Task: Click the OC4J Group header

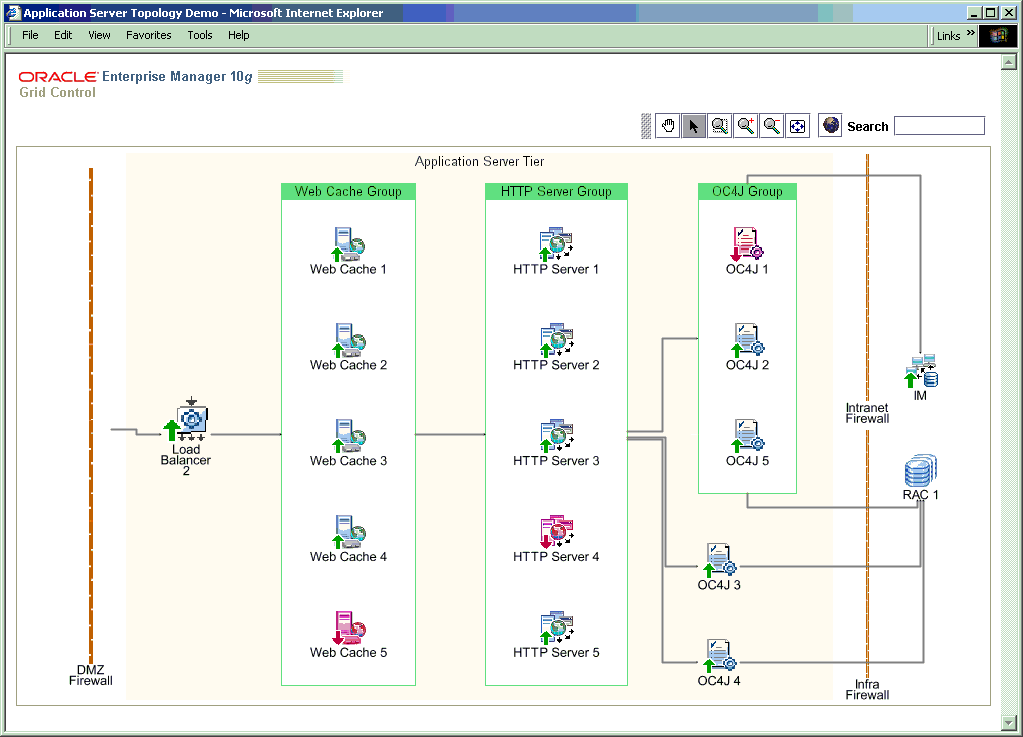Action: pos(748,192)
